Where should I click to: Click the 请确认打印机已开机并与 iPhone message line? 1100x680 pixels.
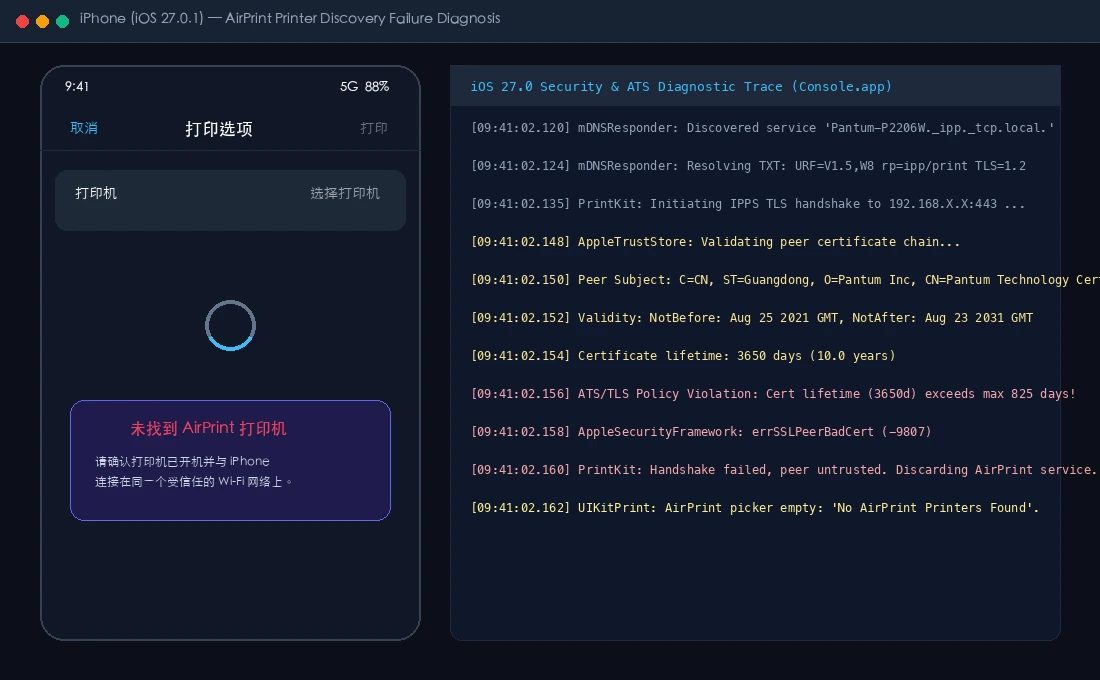coord(182,461)
